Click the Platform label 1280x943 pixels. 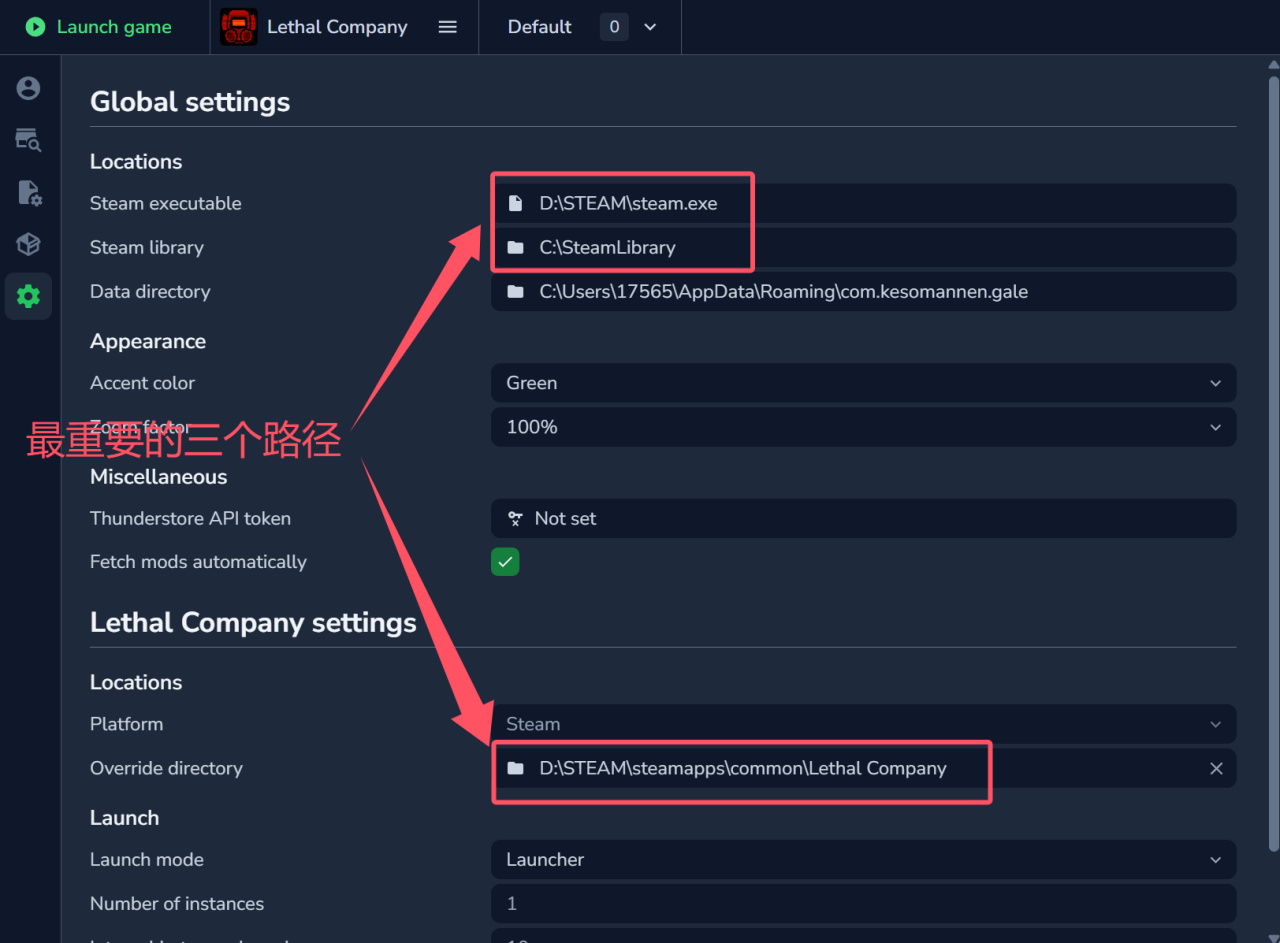(126, 724)
